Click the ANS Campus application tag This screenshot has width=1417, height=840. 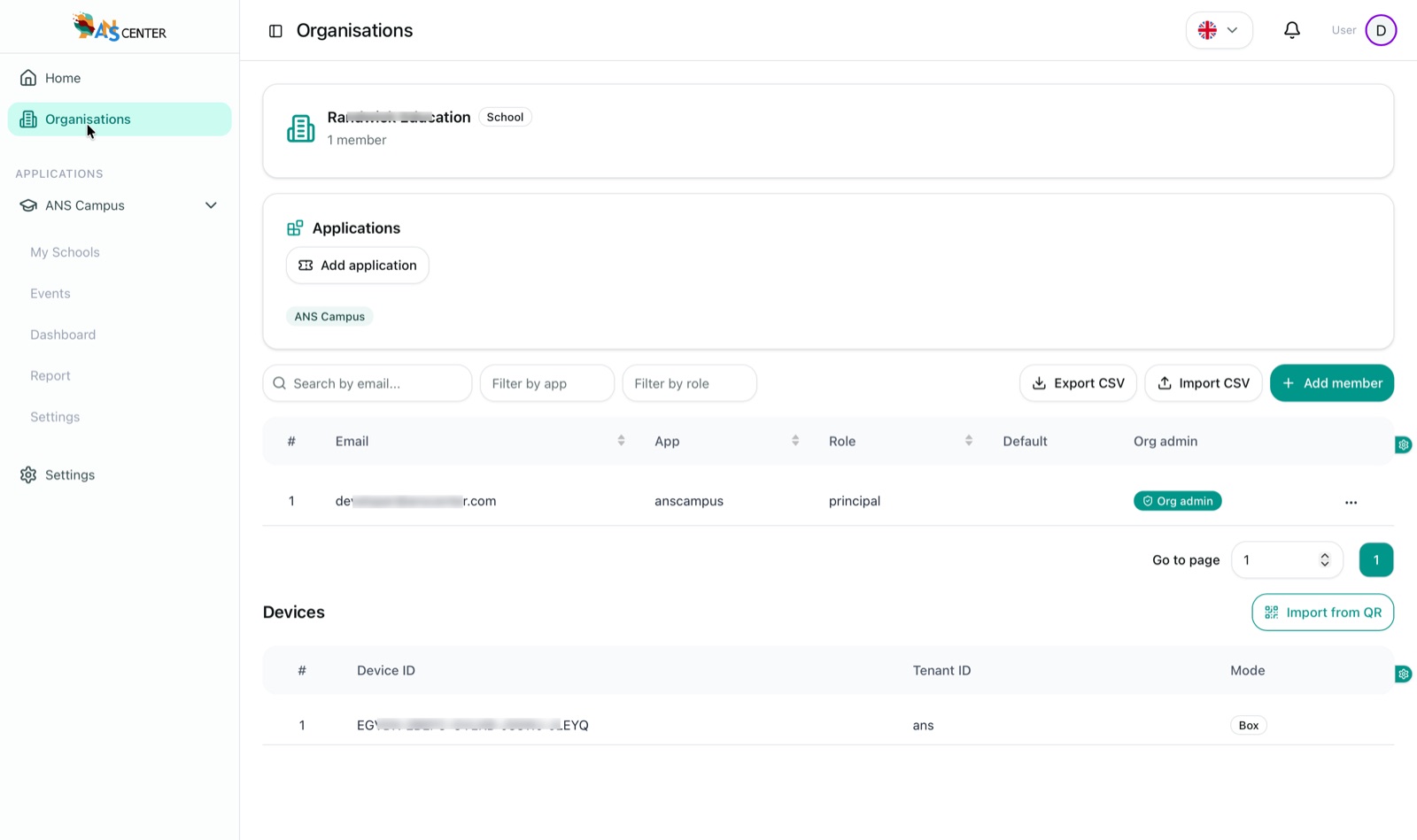coord(329,317)
